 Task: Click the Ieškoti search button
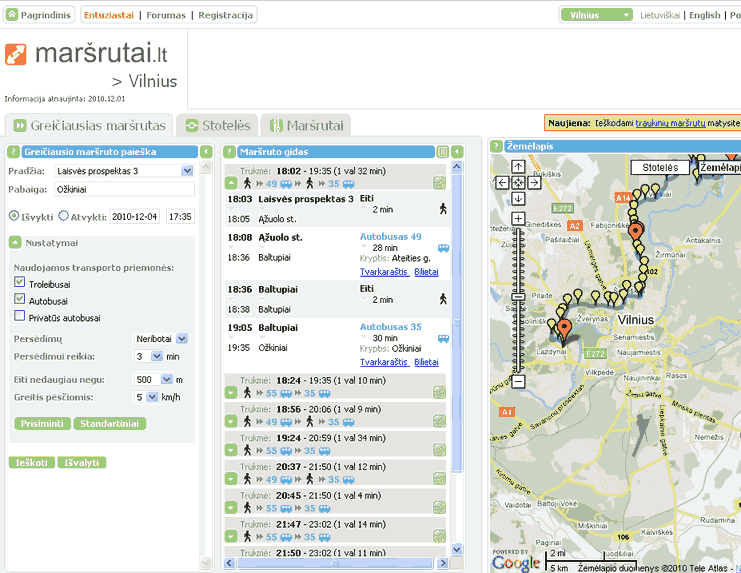pos(32,462)
